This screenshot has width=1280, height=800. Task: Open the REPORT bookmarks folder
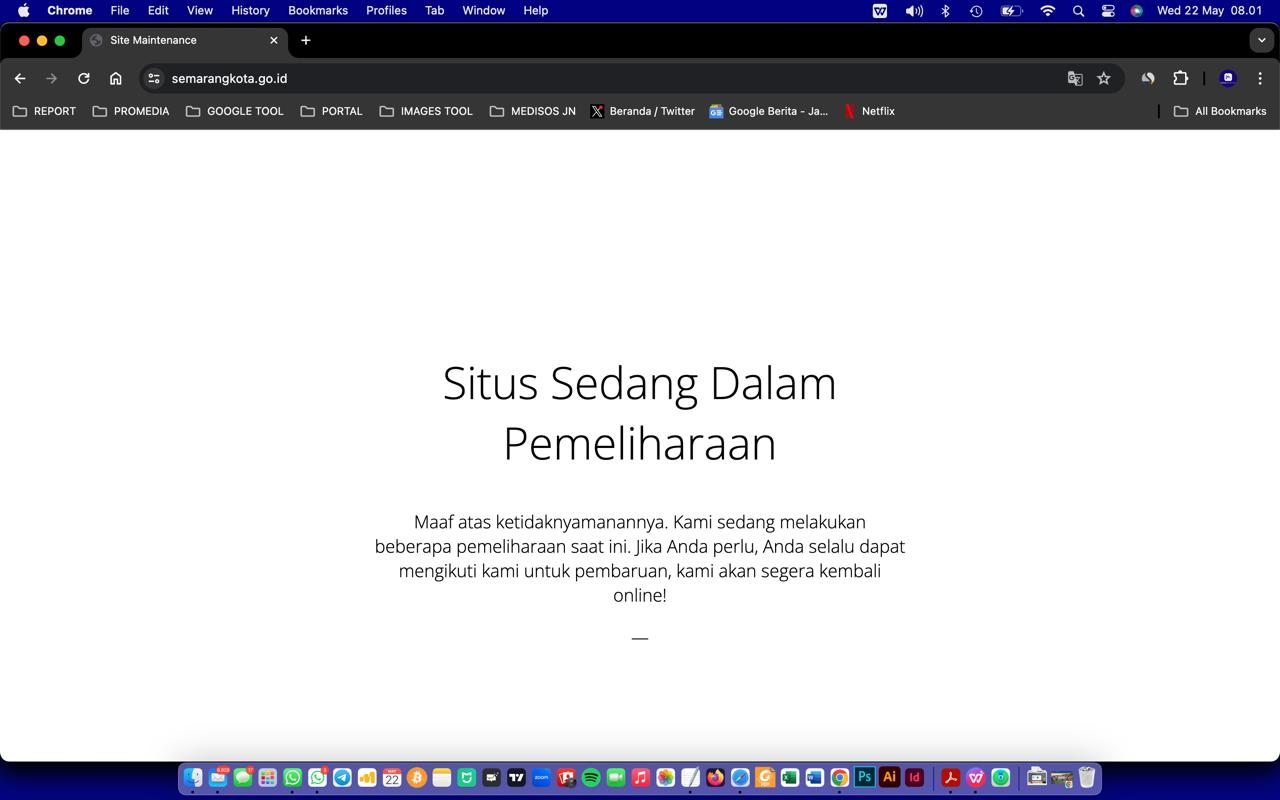tap(44, 111)
